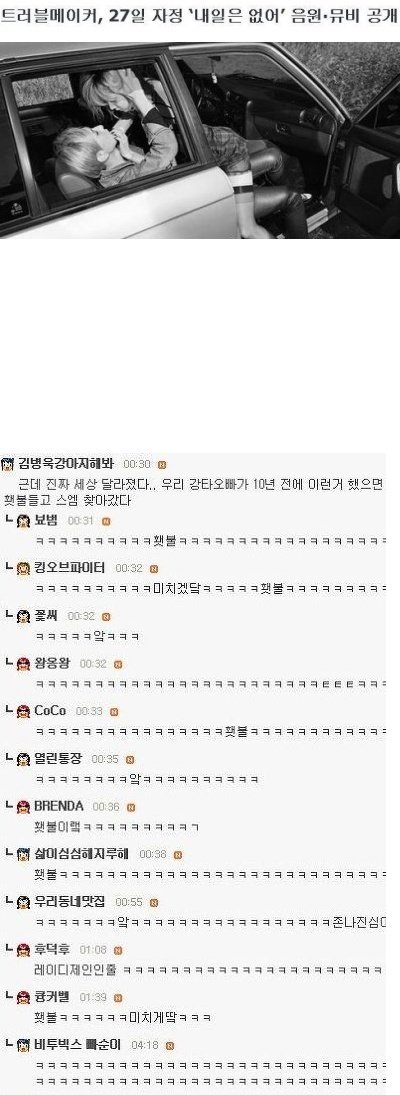The image size is (400, 1095).
Task: Click the 트러블메이커 article headline
Action: pyautogui.click(x=200, y=17)
